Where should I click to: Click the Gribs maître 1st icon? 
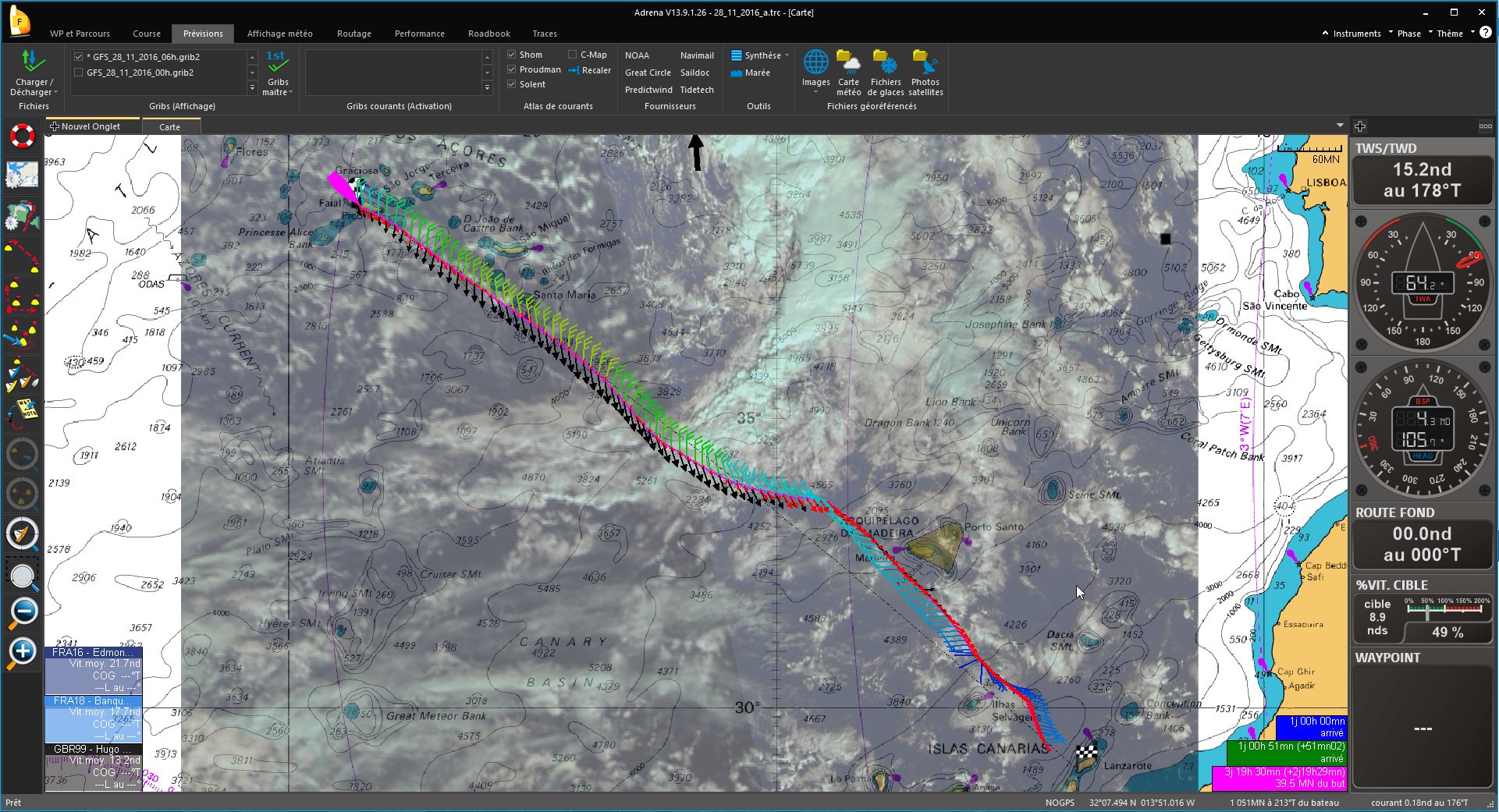(x=277, y=62)
